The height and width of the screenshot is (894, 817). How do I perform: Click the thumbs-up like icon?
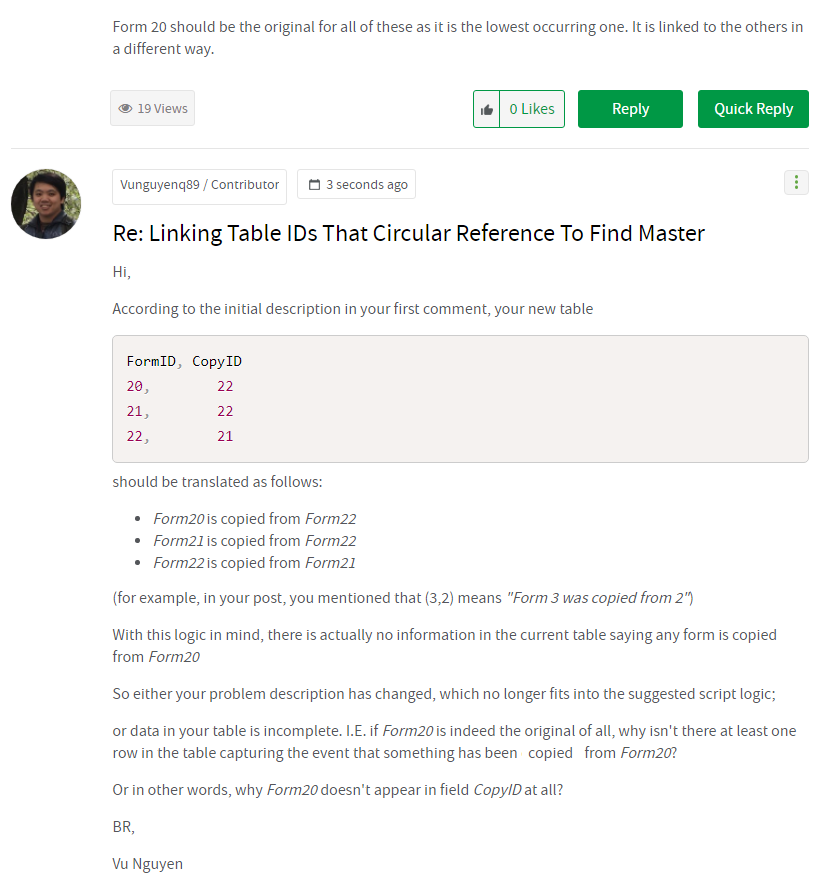click(x=487, y=109)
